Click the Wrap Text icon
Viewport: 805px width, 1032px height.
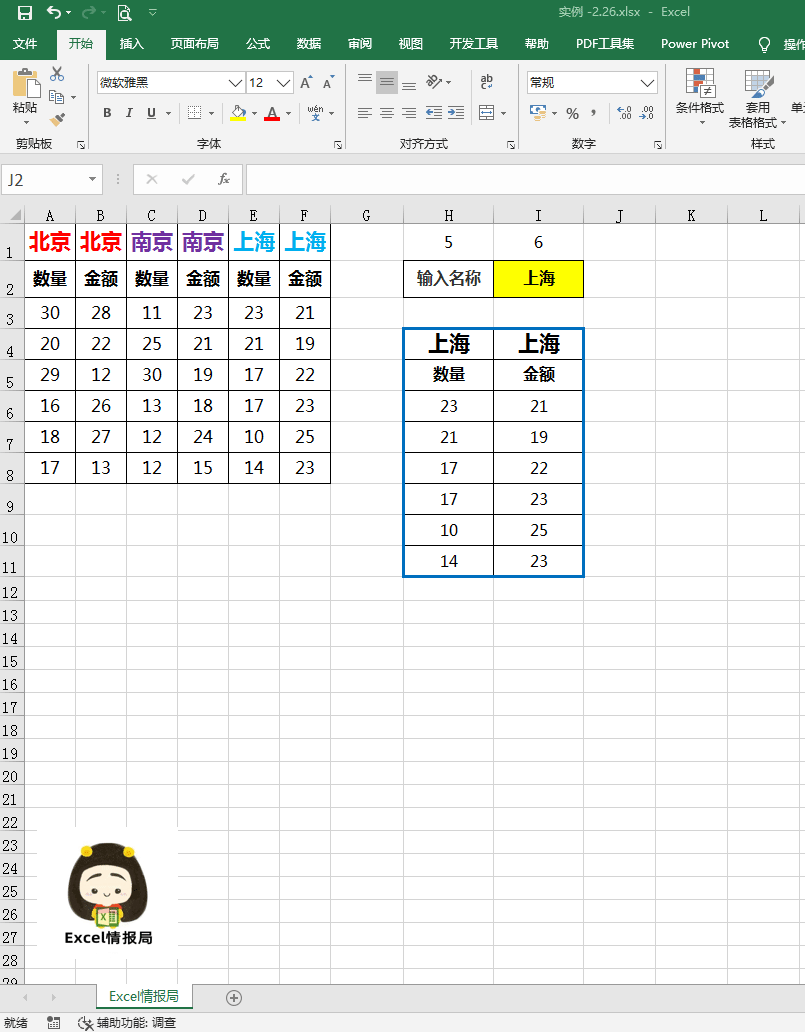(x=486, y=82)
